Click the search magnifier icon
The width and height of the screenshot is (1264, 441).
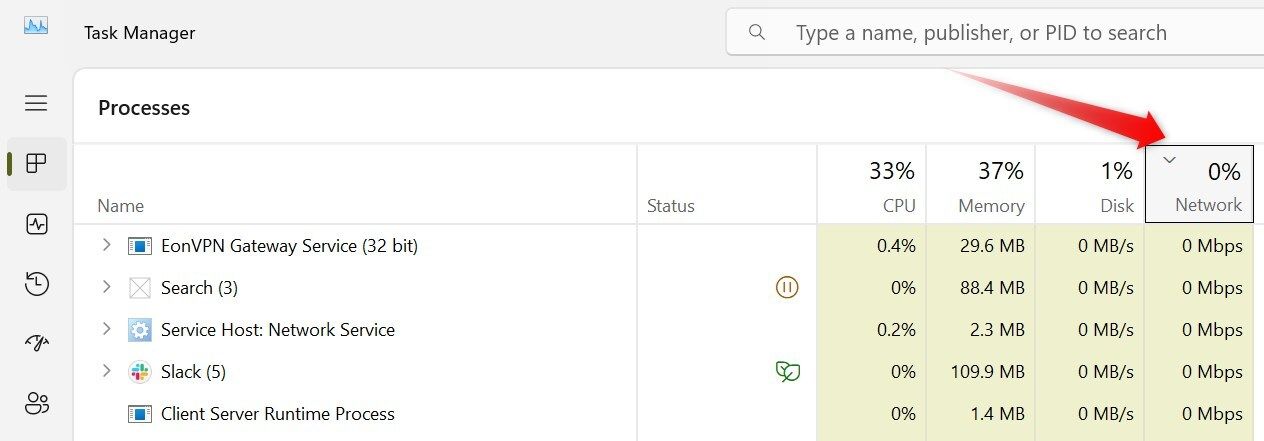[757, 33]
